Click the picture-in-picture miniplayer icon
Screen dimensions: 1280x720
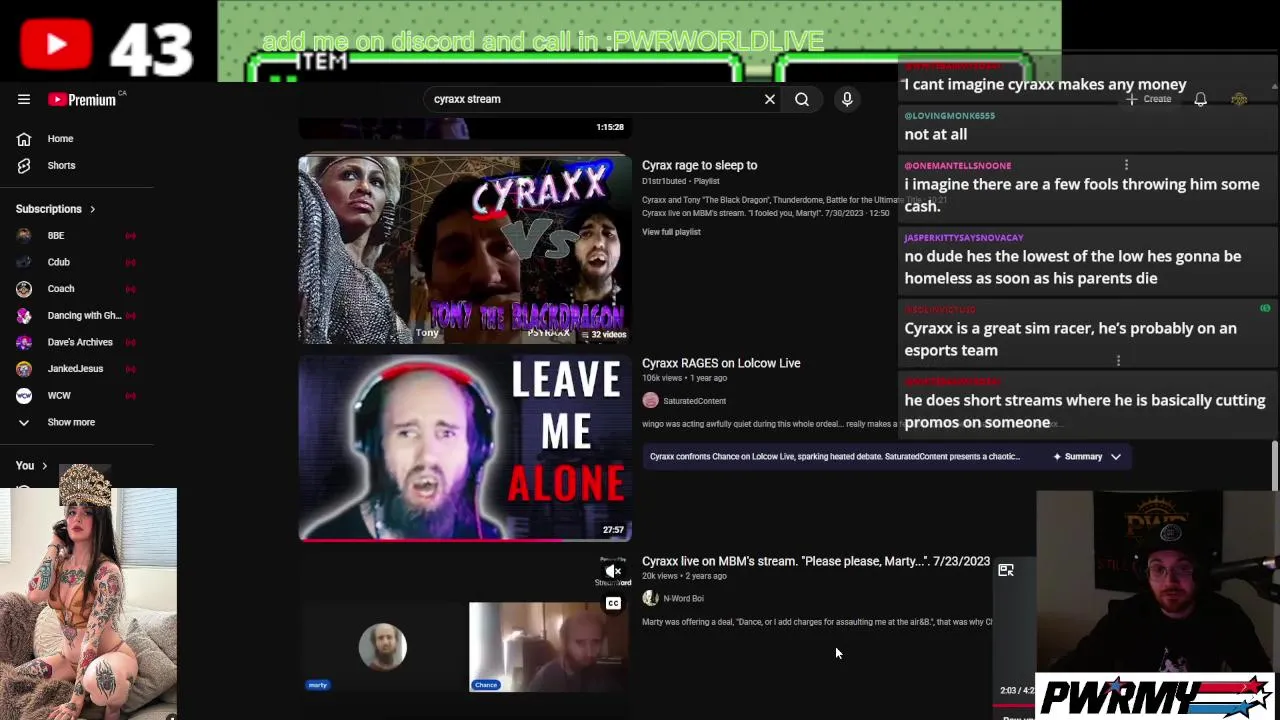pyautogui.click(x=1006, y=570)
